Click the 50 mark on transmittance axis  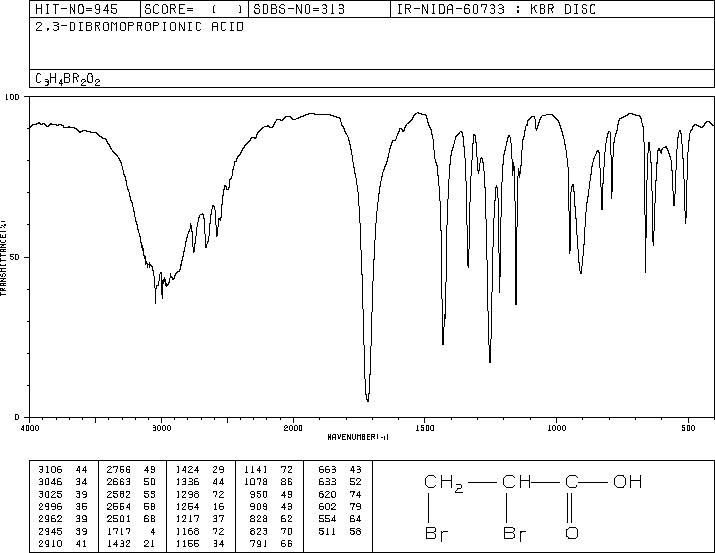tap(16, 258)
